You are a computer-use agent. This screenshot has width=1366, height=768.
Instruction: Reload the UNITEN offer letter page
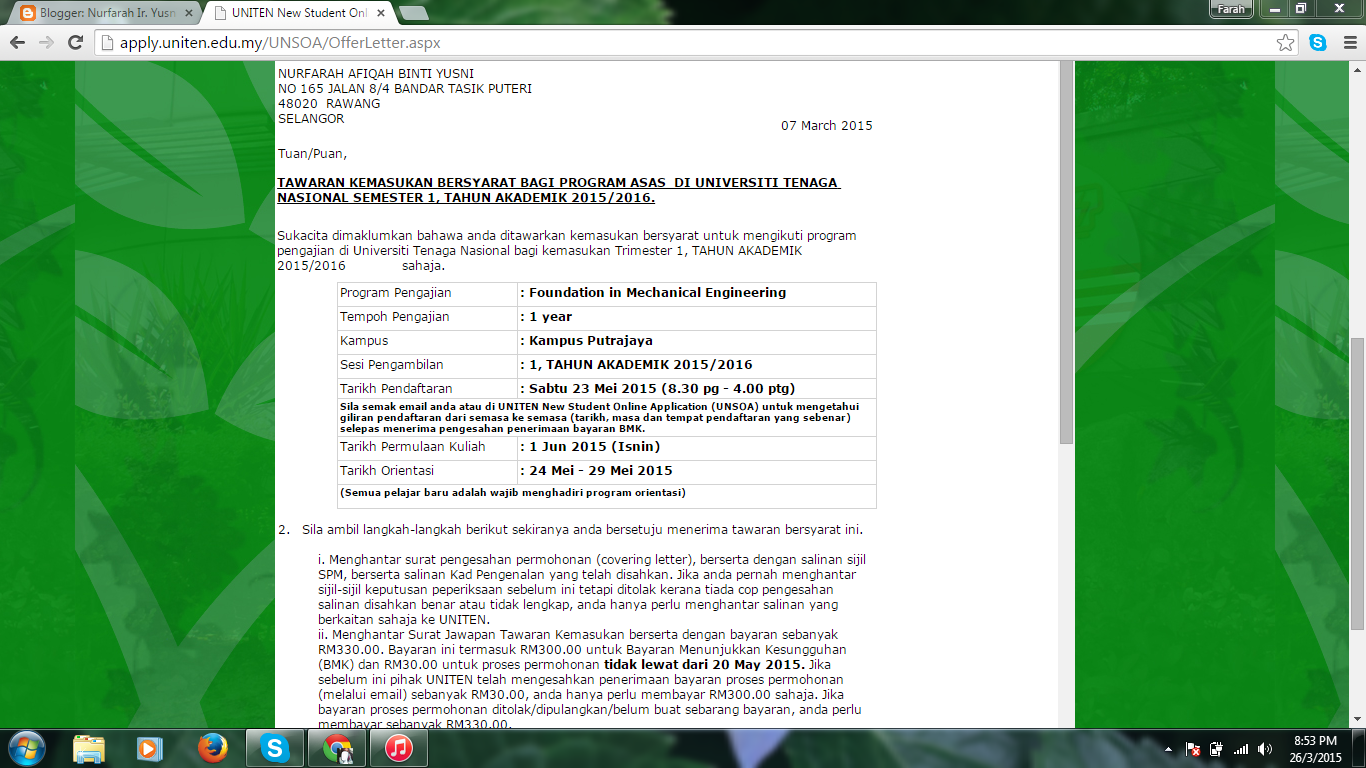point(75,43)
